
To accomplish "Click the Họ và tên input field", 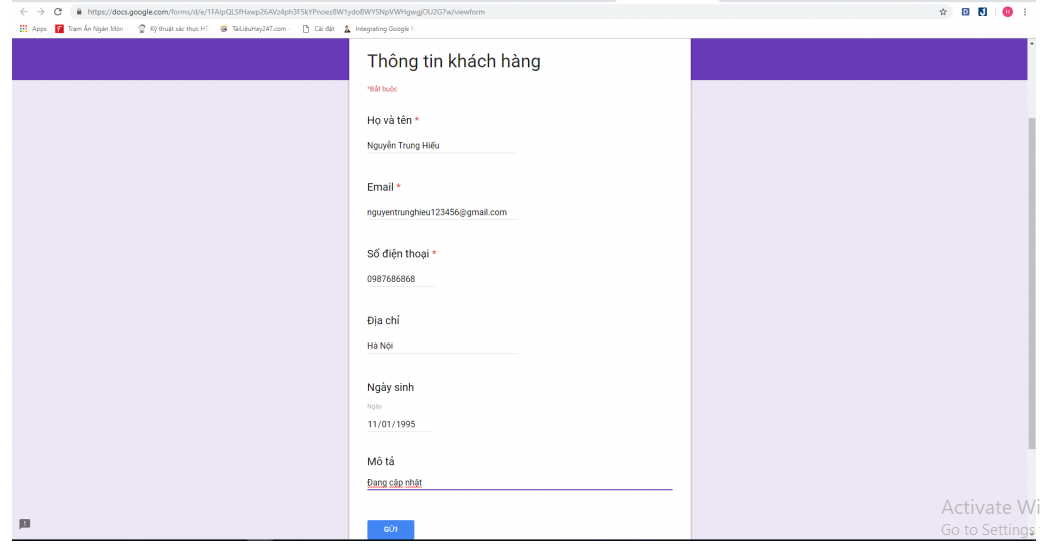I will coord(442,145).
